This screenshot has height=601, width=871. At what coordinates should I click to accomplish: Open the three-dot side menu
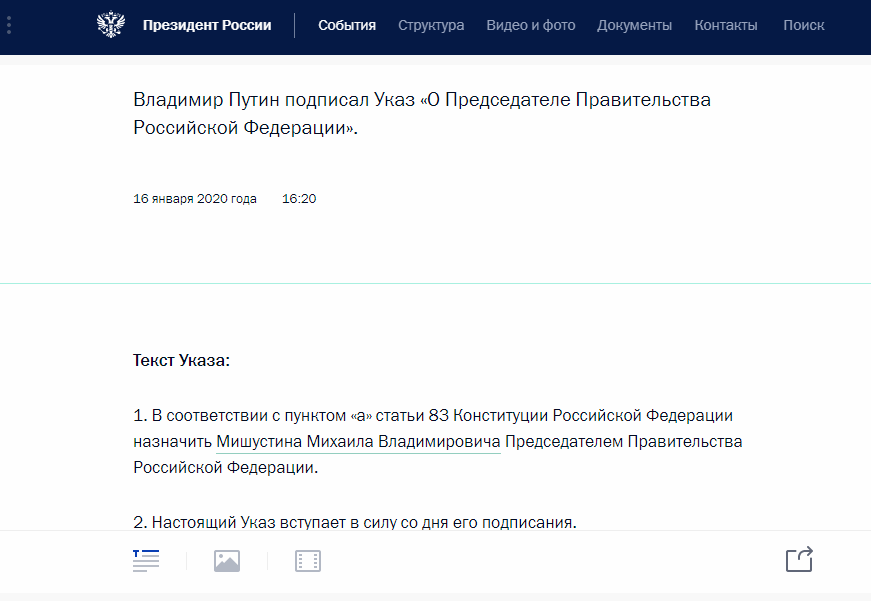(x=9, y=25)
